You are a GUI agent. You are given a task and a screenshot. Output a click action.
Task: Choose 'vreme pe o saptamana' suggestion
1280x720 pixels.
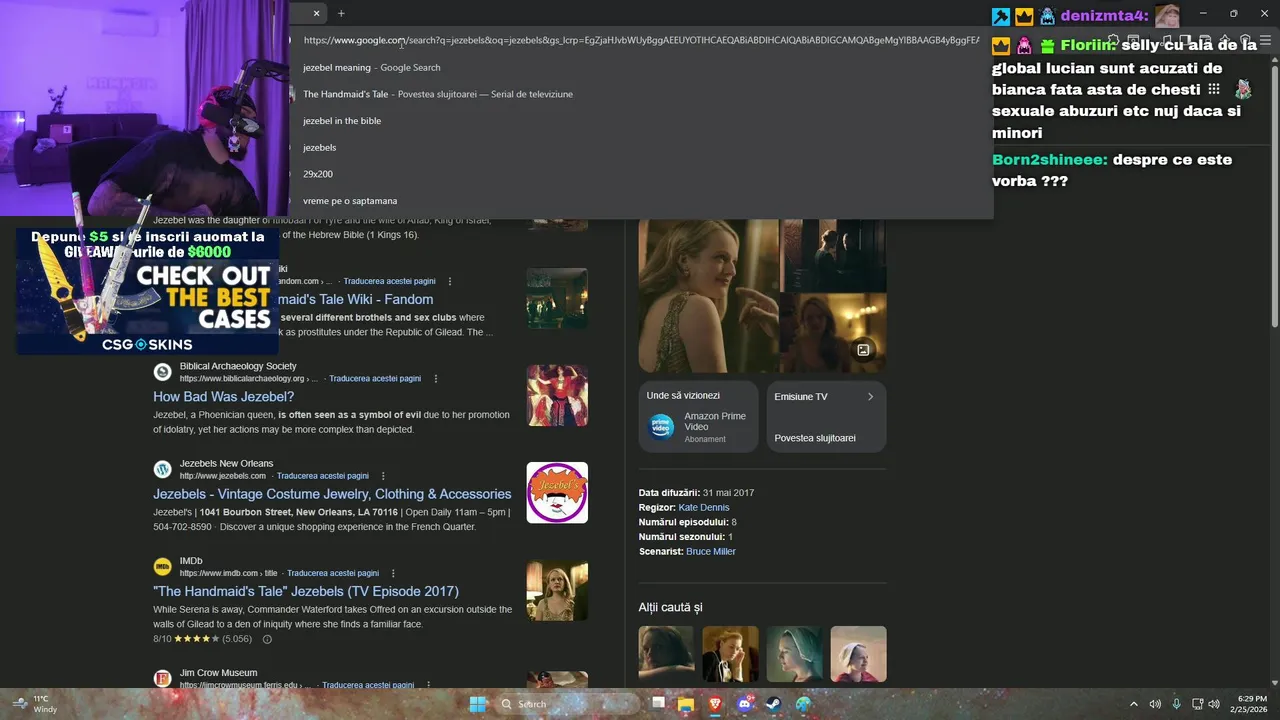pos(641,201)
